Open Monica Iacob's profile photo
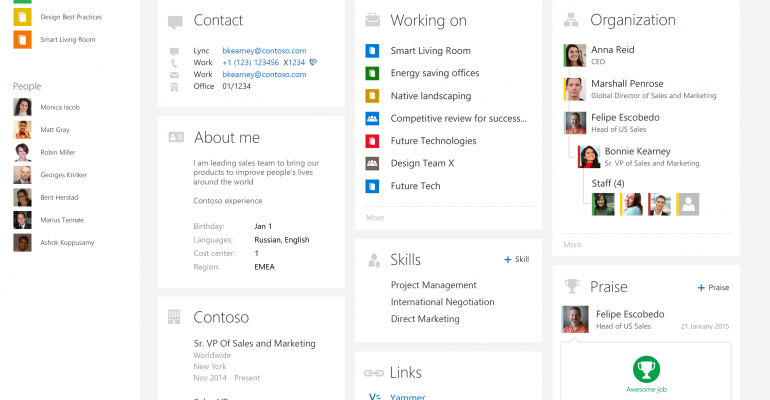The width and height of the screenshot is (770, 400). click(x=22, y=107)
